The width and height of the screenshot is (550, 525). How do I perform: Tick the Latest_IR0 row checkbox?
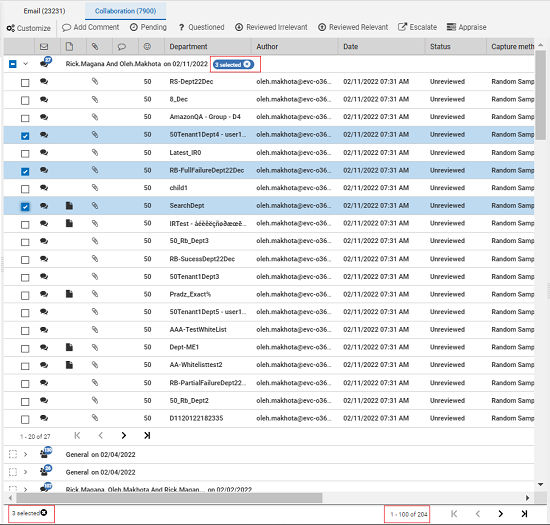pyautogui.click(x=25, y=154)
